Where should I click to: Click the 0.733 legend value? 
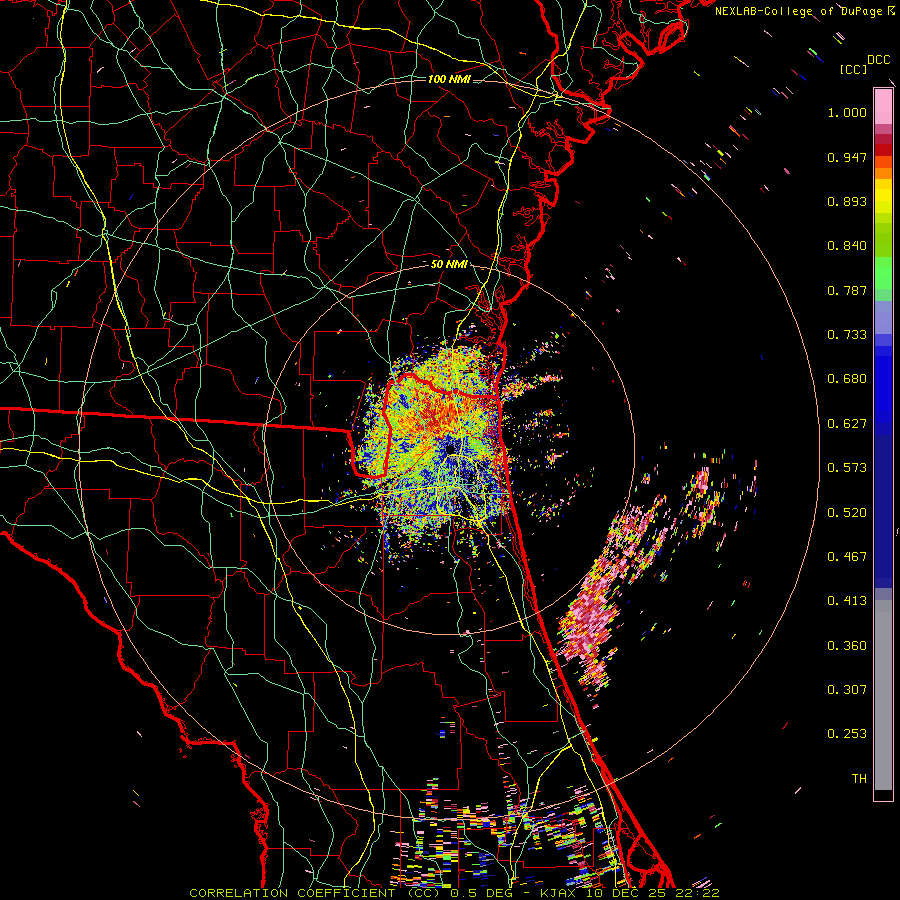[847, 335]
